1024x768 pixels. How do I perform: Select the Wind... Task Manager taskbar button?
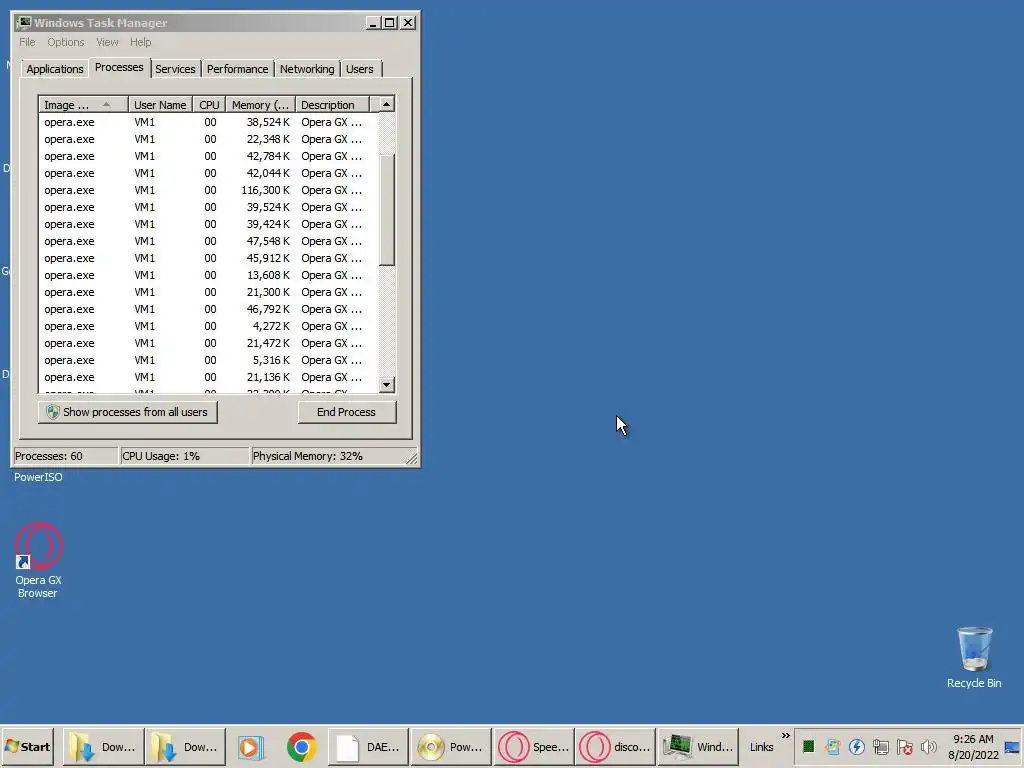[697, 747]
